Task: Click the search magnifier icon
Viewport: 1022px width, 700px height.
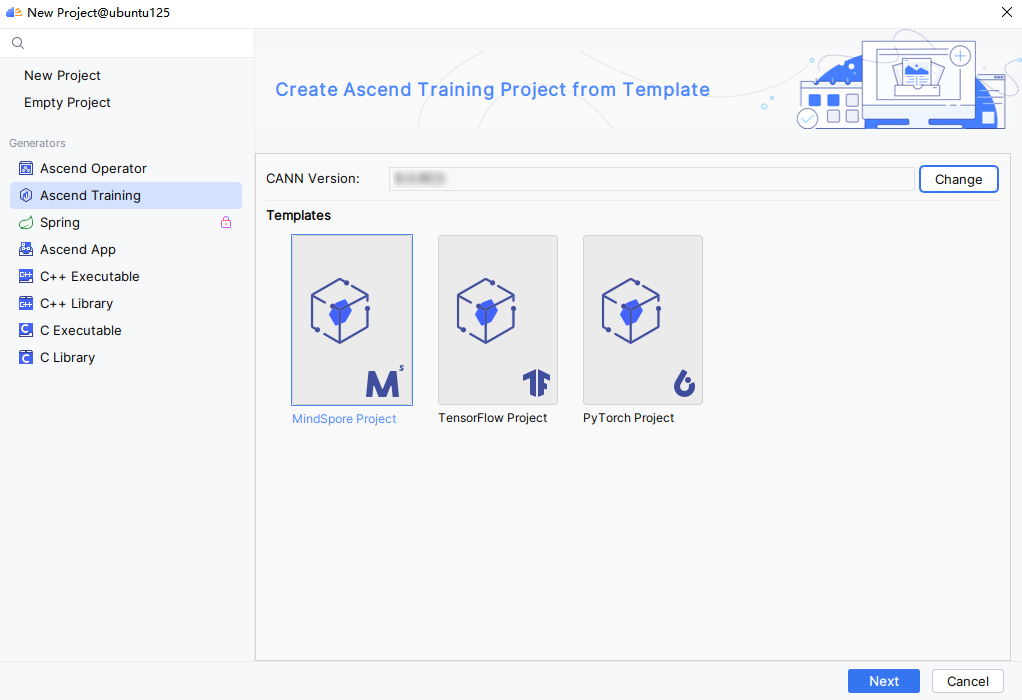Action: coord(18,43)
